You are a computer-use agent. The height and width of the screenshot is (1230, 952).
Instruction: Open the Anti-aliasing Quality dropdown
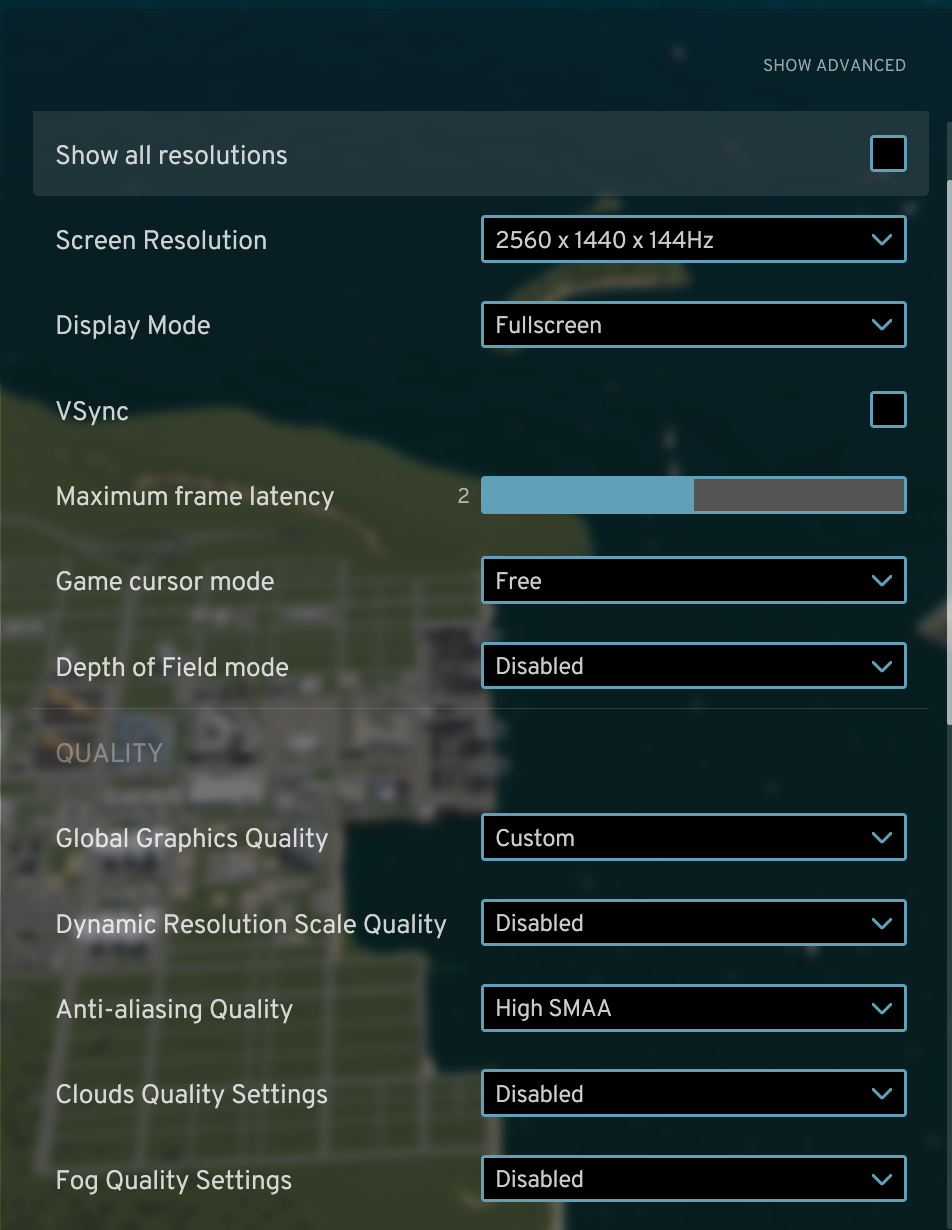694,1008
